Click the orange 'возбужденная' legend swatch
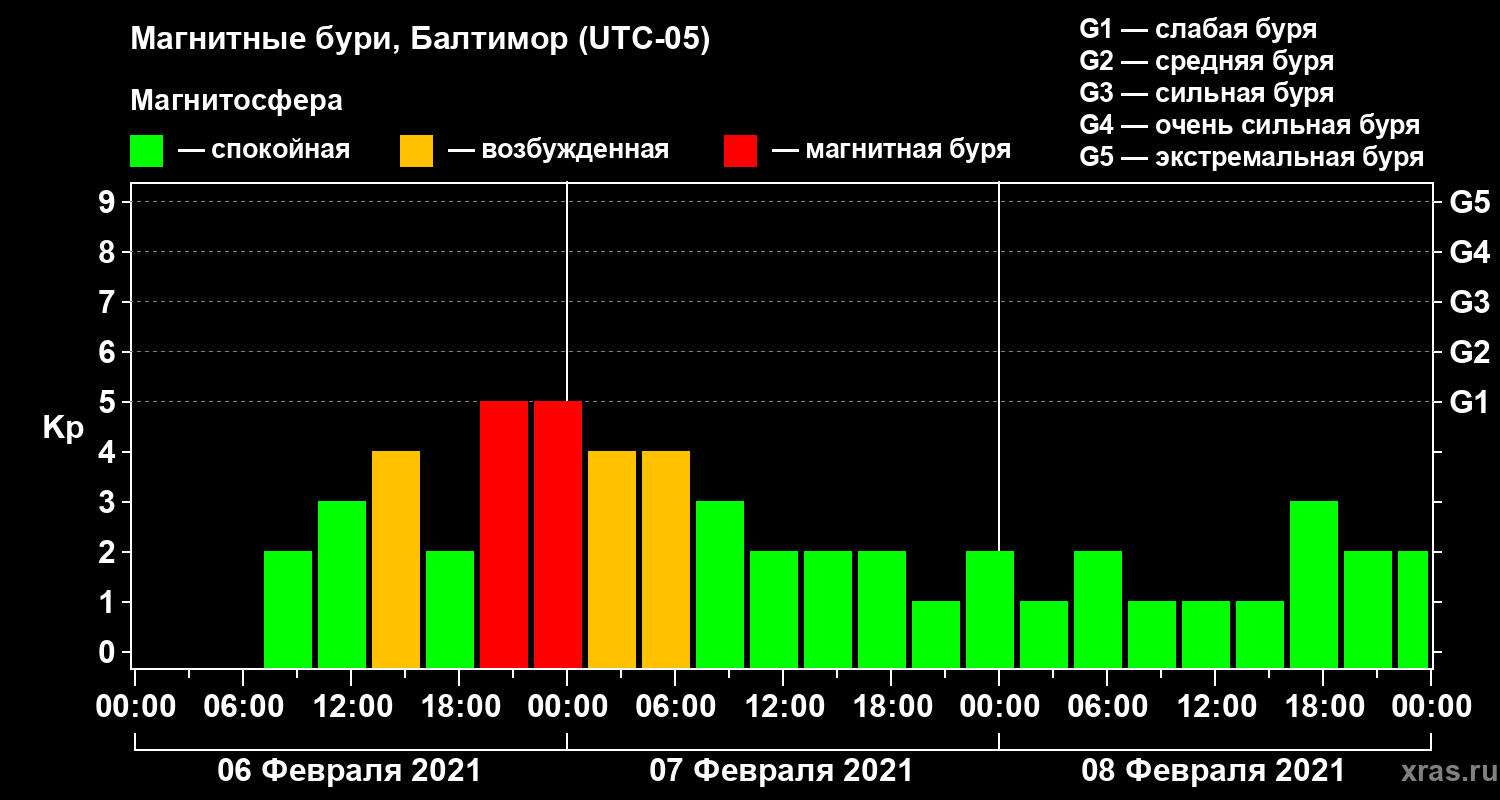1500x800 pixels. pos(416,151)
